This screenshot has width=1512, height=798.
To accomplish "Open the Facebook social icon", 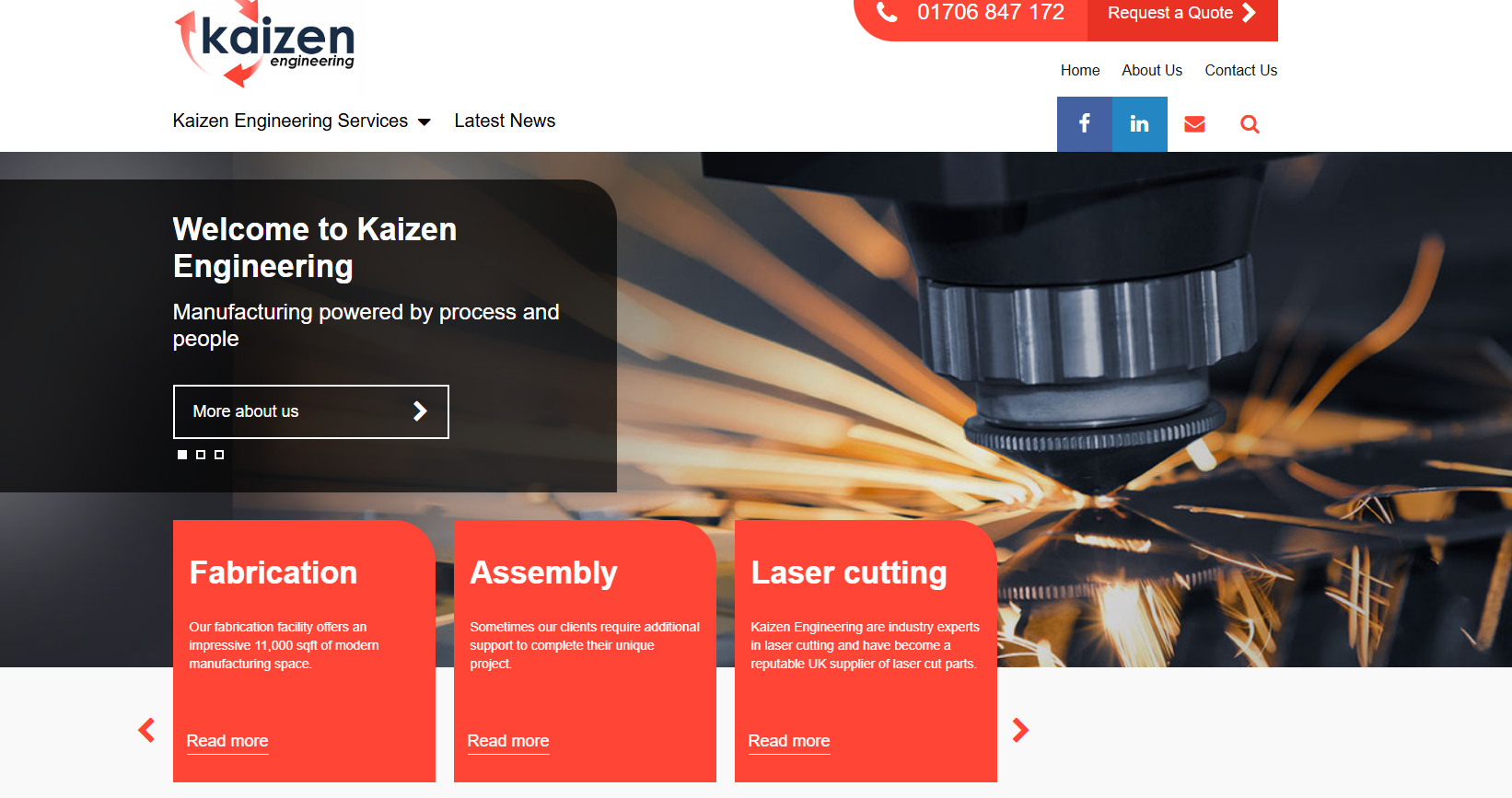I will click(x=1084, y=124).
